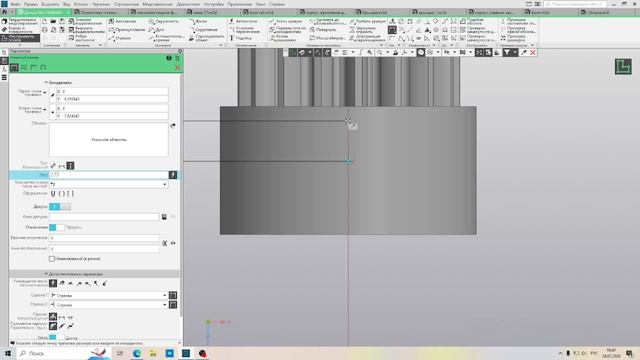640x360 pixels.
Task: Click the Стрелка 1 settings icon
Action: [173, 295]
